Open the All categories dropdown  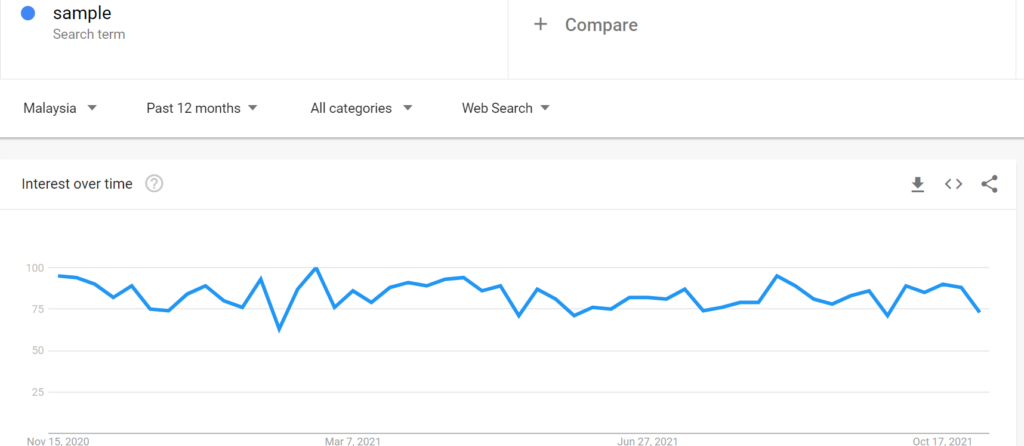pos(360,108)
